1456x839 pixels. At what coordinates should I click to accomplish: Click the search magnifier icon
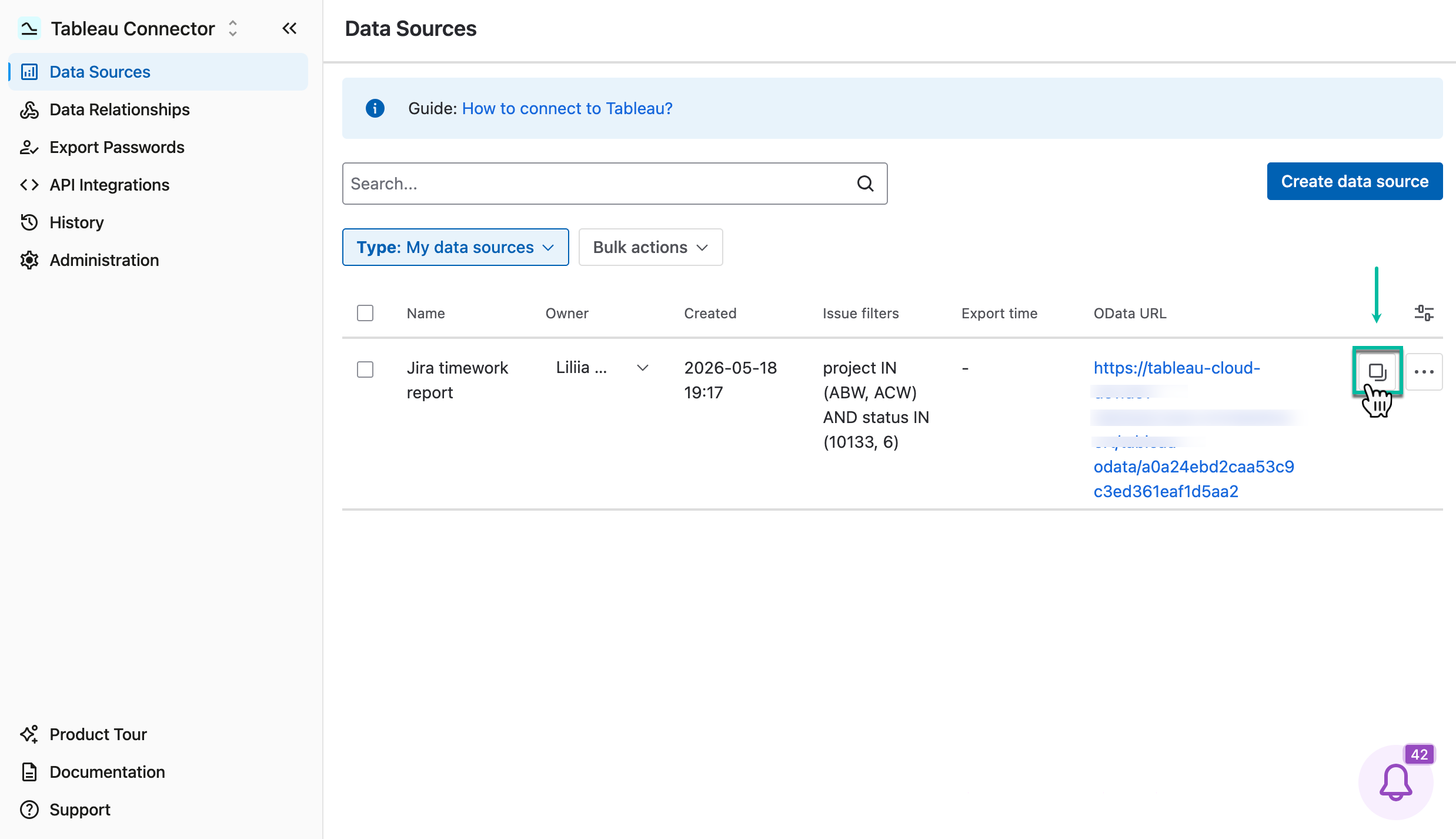(866, 184)
